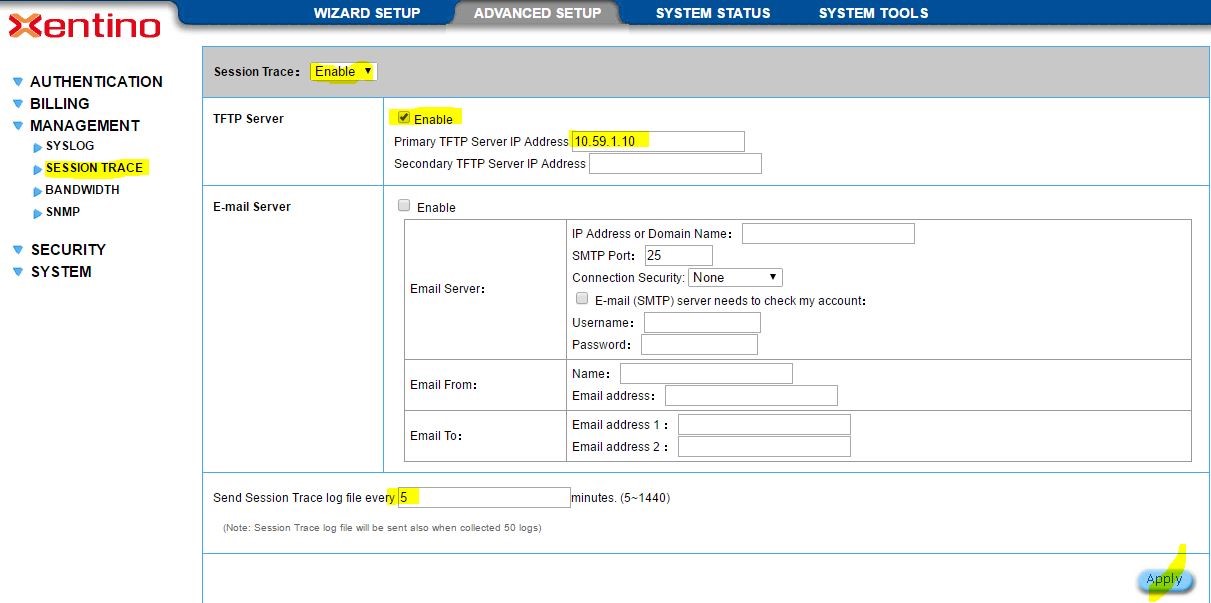Click the Primary TFTP Server IP Address field
The height and width of the screenshot is (603, 1211).
pyautogui.click(x=657, y=141)
